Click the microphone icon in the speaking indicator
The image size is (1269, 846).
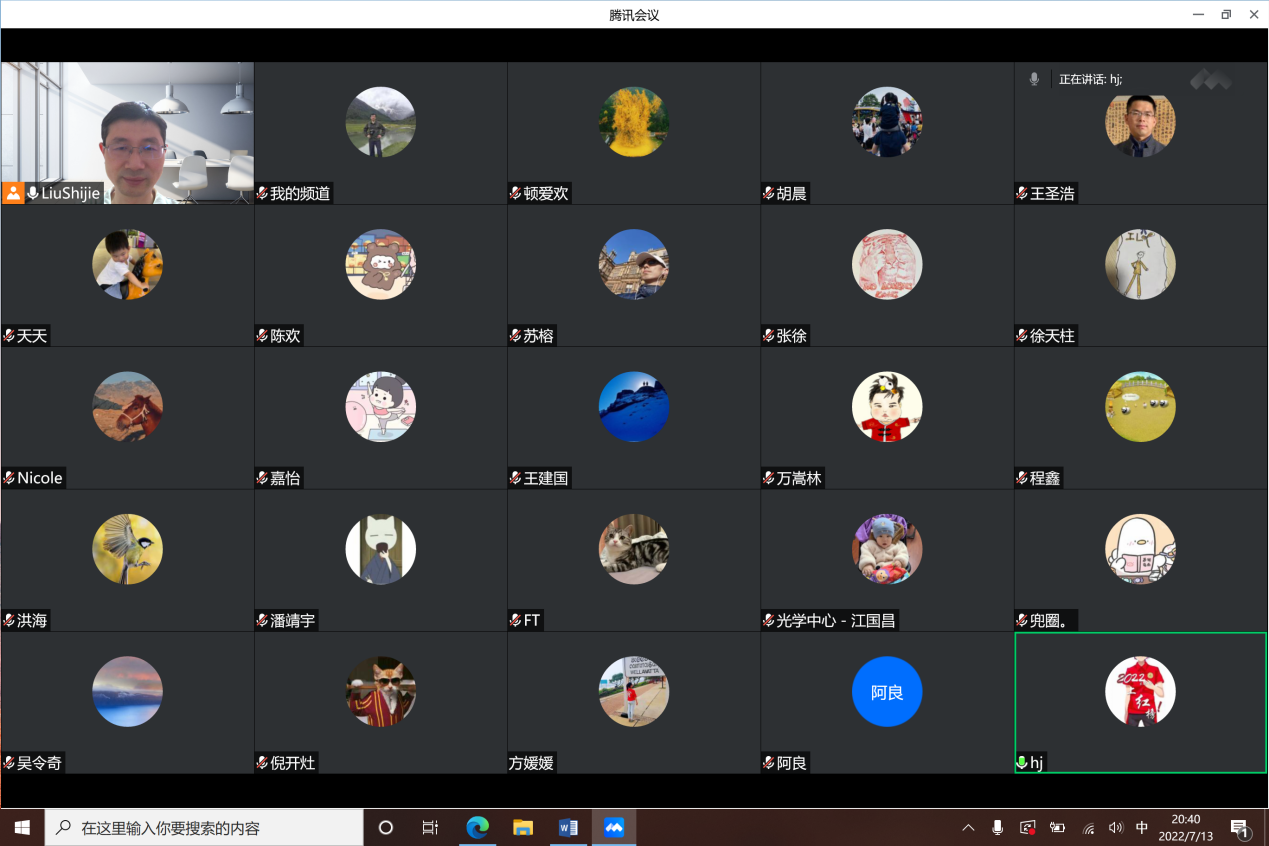1034,79
